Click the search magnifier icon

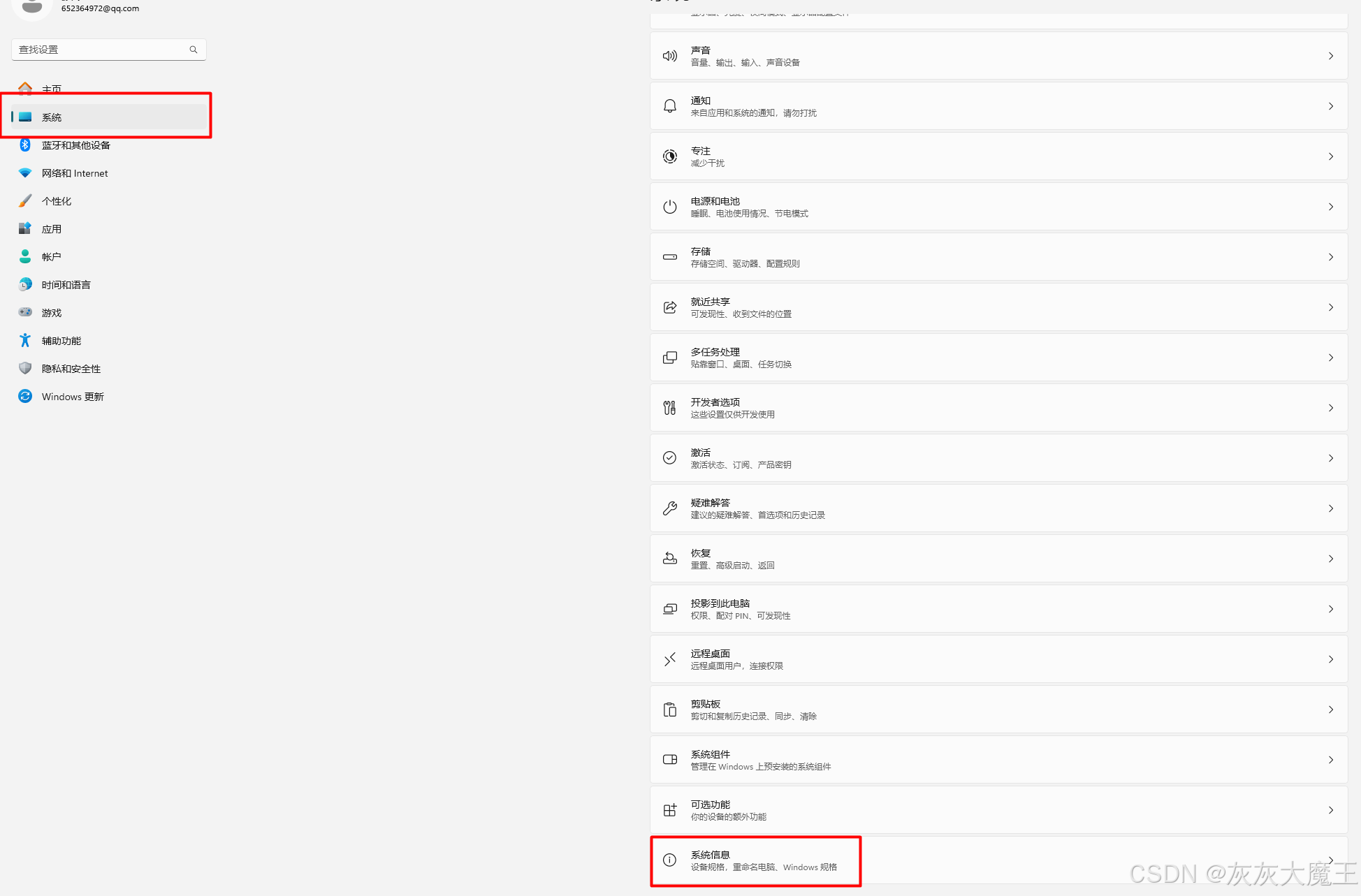(x=194, y=50)
